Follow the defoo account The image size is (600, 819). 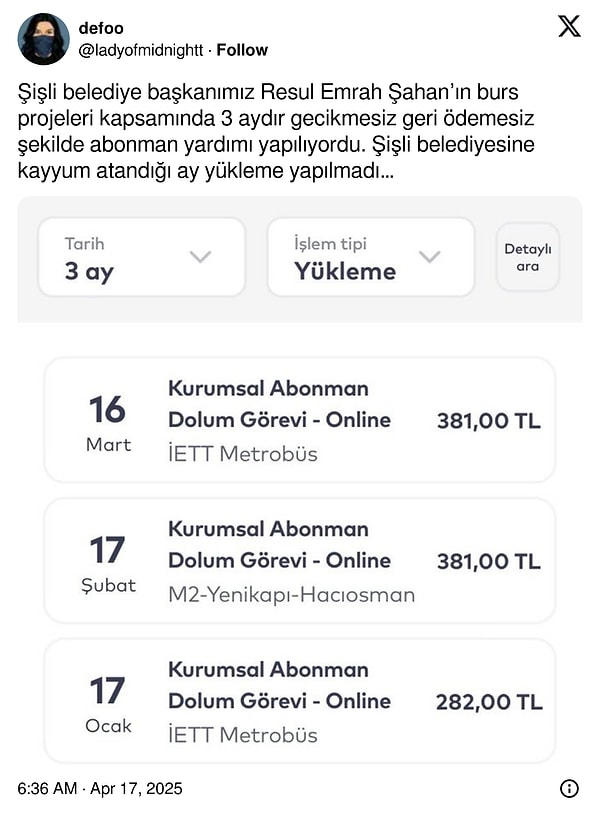pos(242,50)
